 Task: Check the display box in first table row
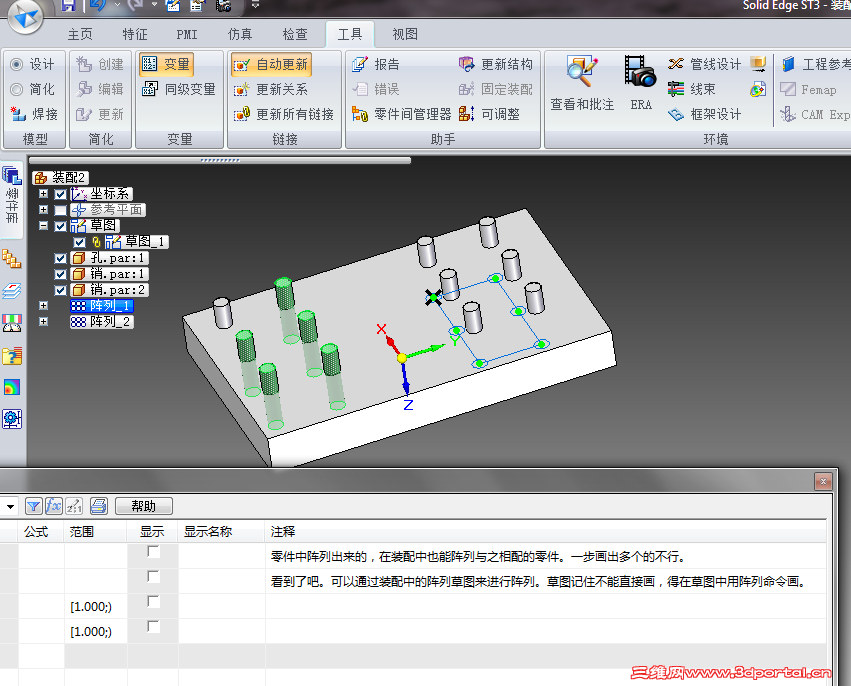(x=154, y=552)
